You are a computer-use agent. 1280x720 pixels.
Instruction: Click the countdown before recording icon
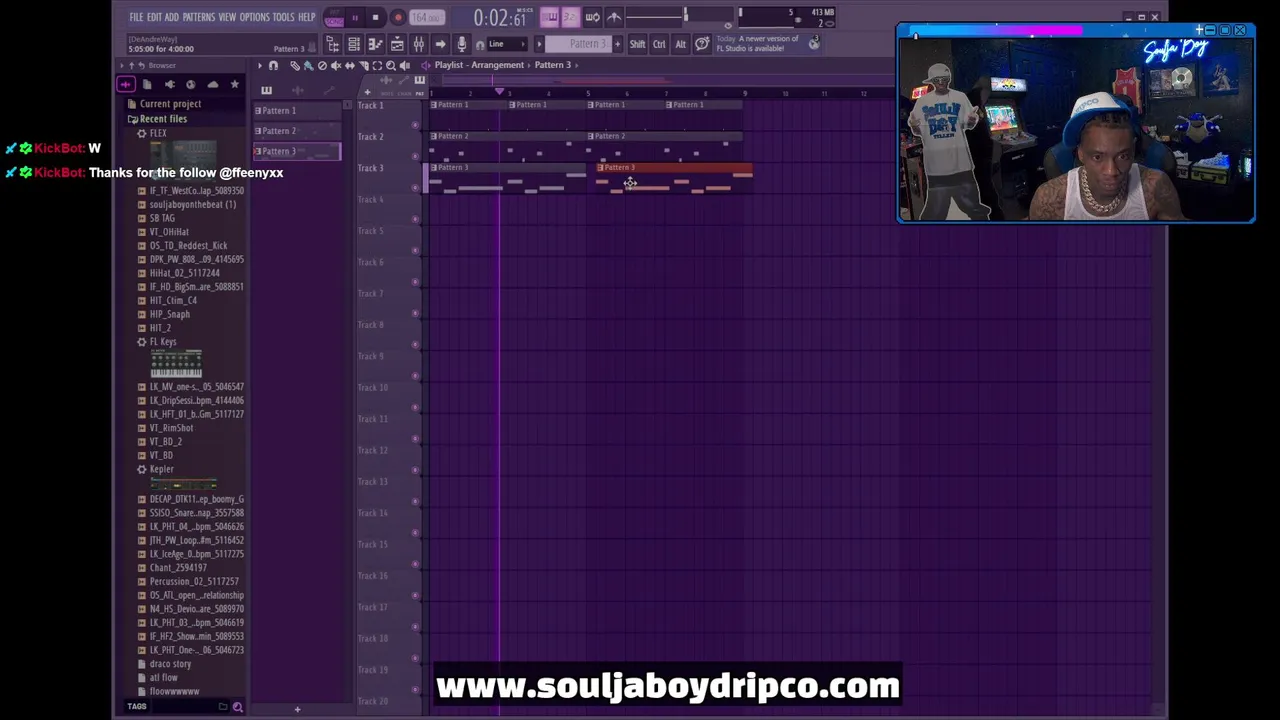570,17
